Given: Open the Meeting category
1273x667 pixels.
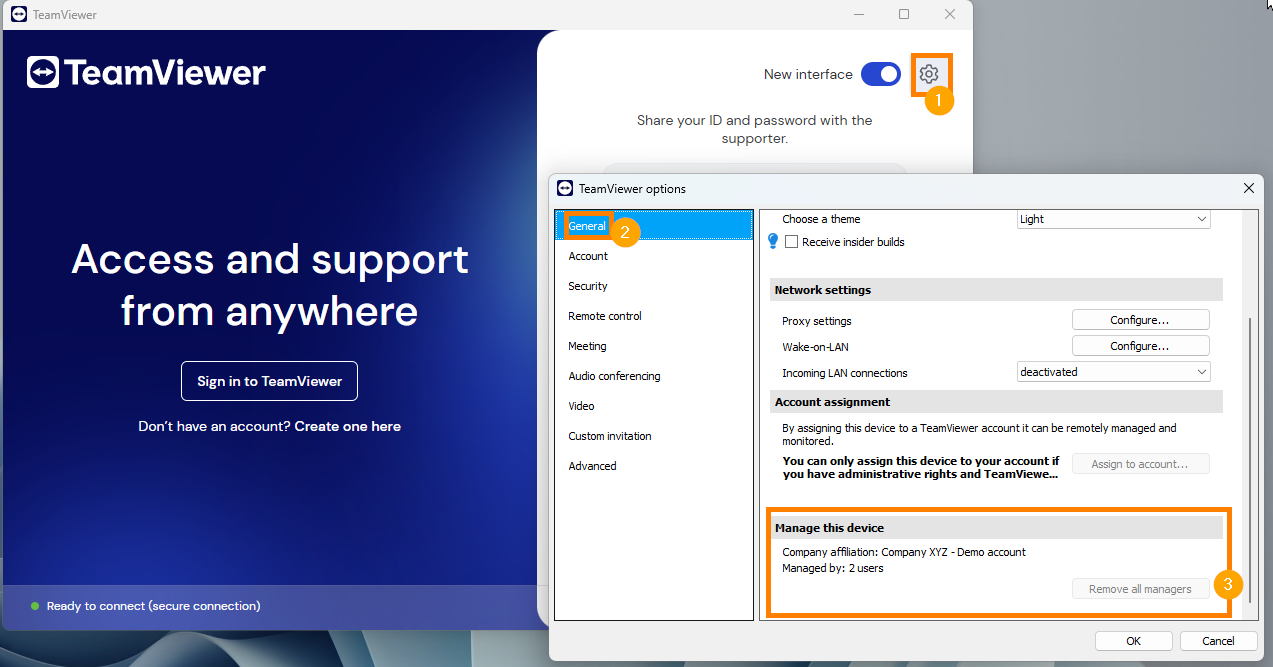Looking at the screenshot, I should 654,346.
